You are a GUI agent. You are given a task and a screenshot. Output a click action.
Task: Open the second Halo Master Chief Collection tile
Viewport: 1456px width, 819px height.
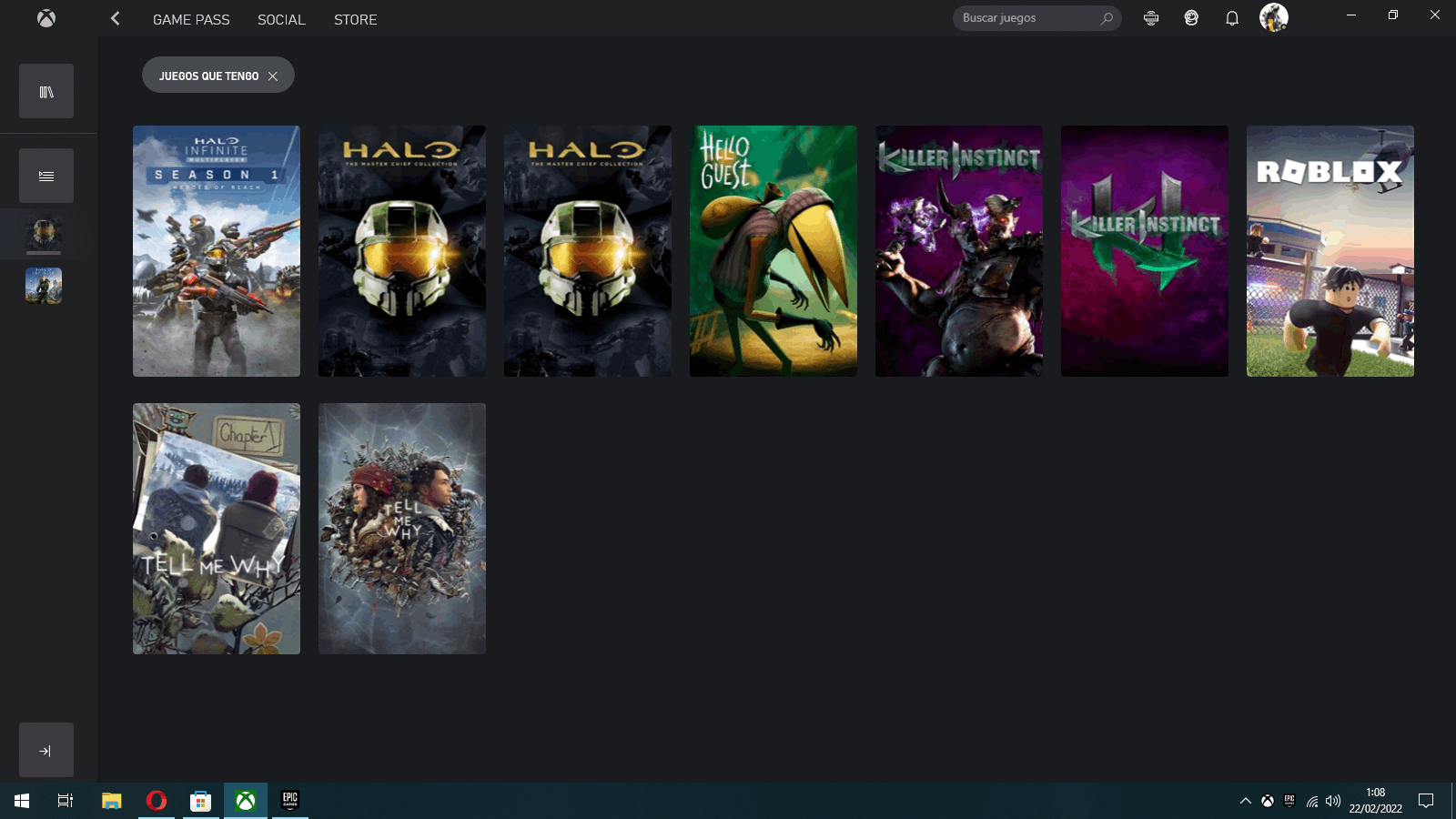click(588, 251)
